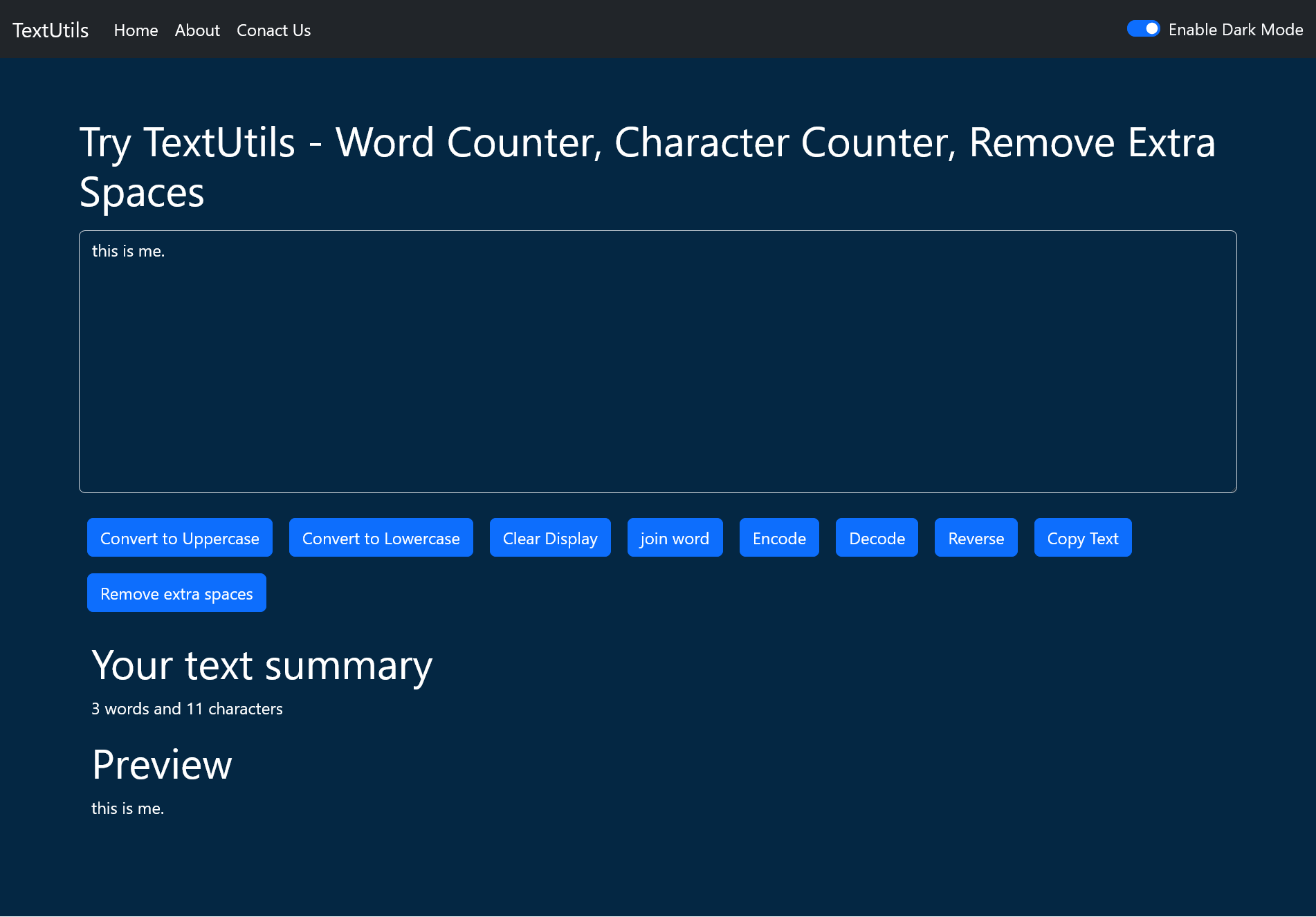Encode the entered text
The image size is (1316, 917).
[779, 537]
